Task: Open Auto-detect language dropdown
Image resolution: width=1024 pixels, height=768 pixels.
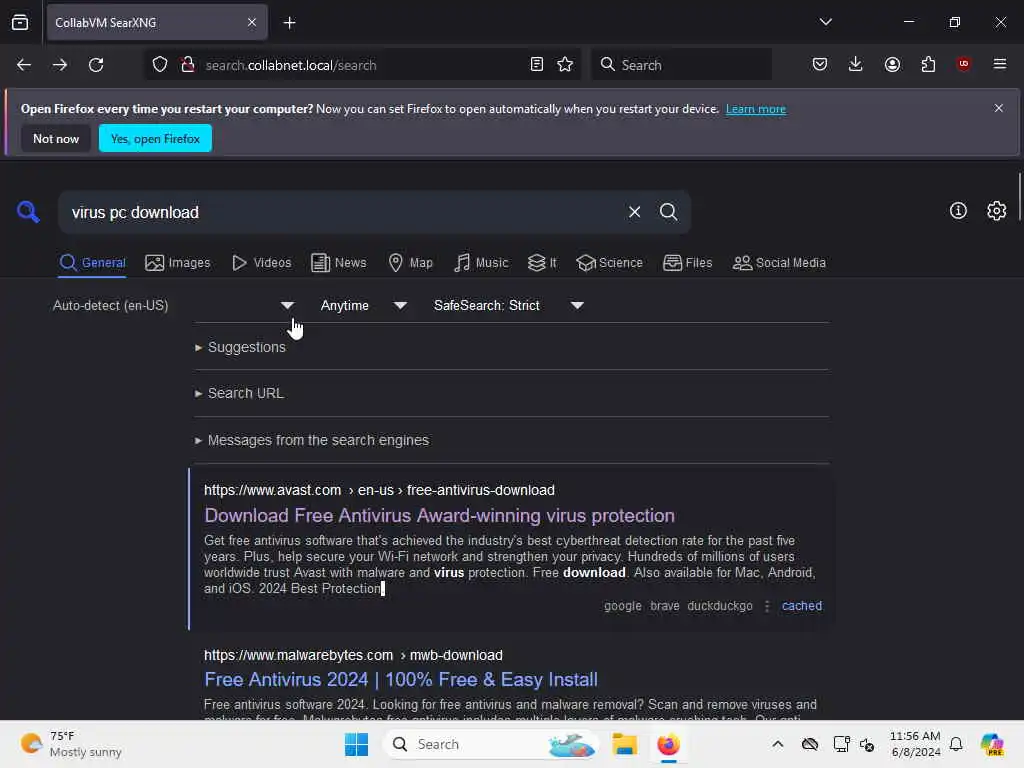Action: tap(174, 306)
